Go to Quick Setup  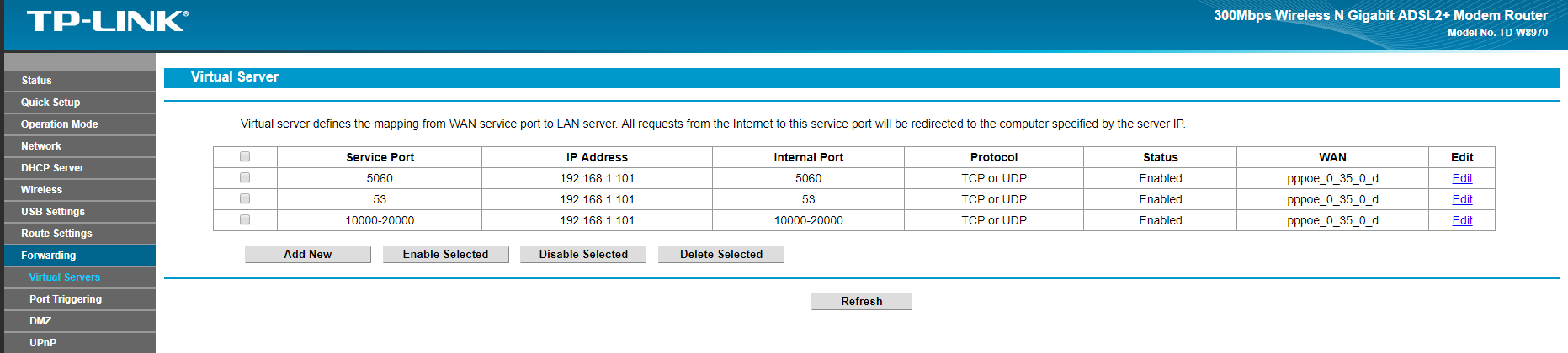point(80,103)
